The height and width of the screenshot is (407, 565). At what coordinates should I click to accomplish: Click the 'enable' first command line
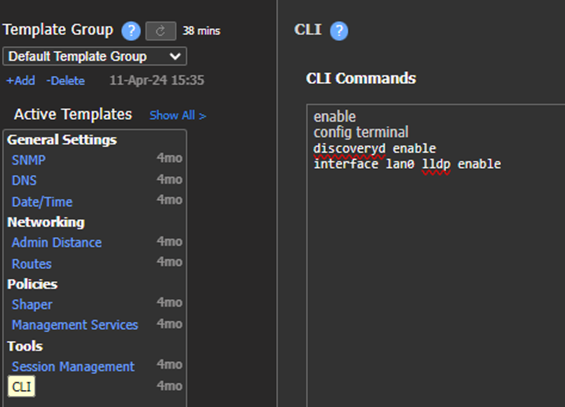(x=335, y=117)
